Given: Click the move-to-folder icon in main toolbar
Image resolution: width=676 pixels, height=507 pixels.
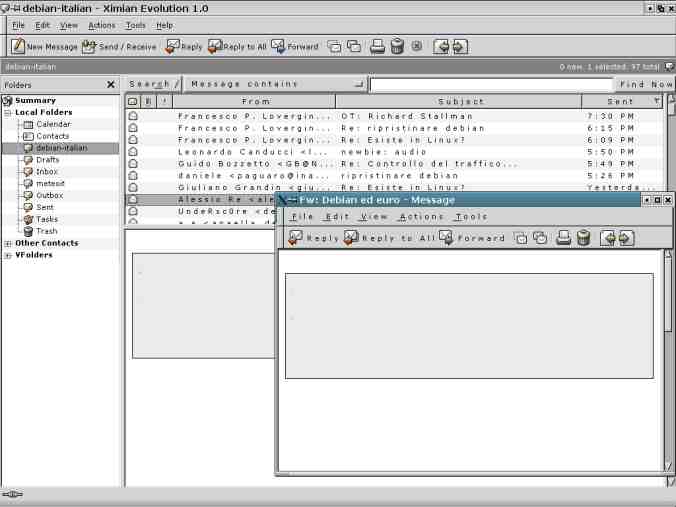Looking at the screenshot, I should point(334,46).
